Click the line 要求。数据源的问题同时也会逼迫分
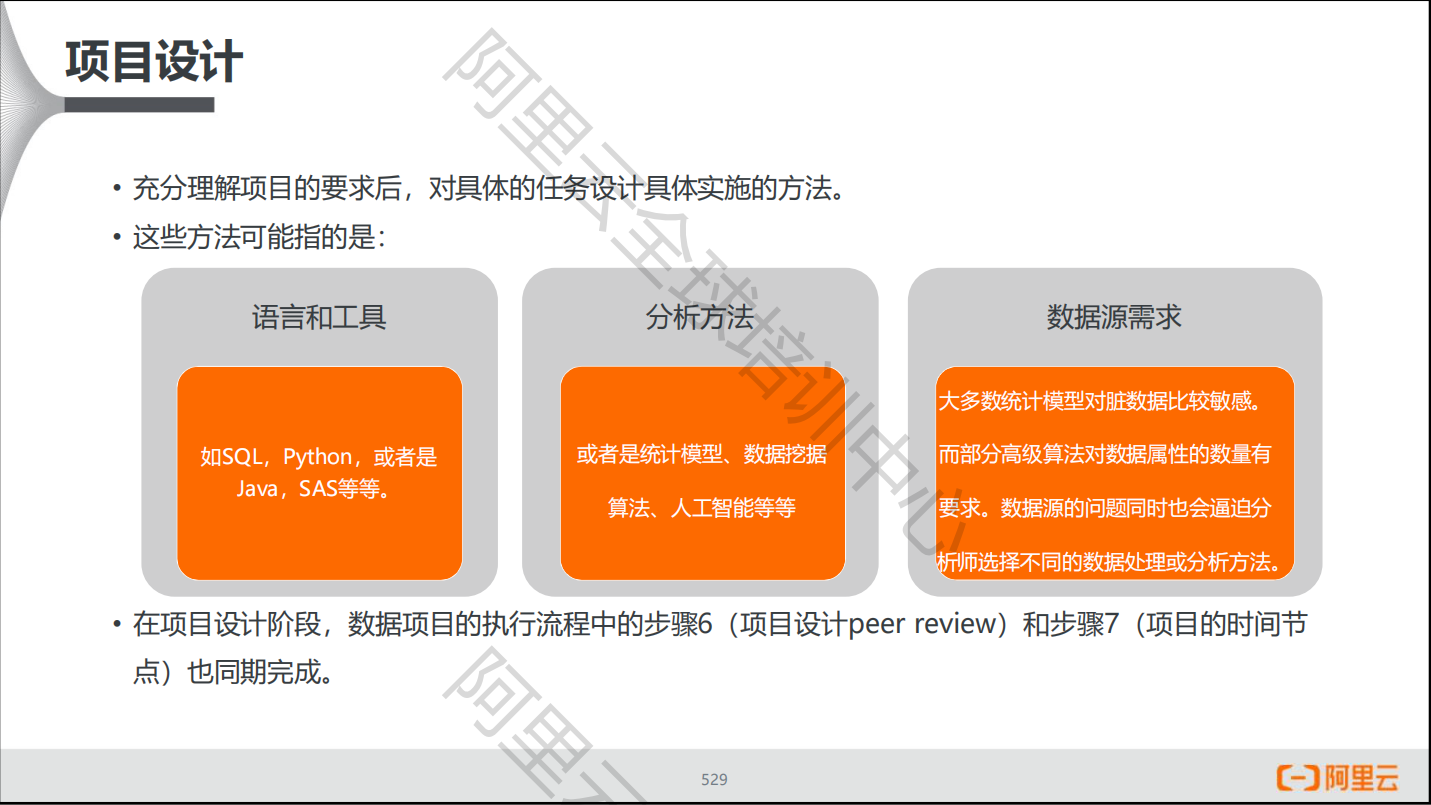 [x=1105, y=508]
